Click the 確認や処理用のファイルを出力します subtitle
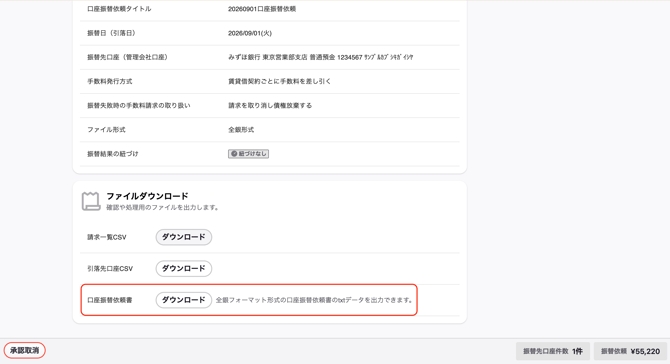 click(x=162, y=208)
